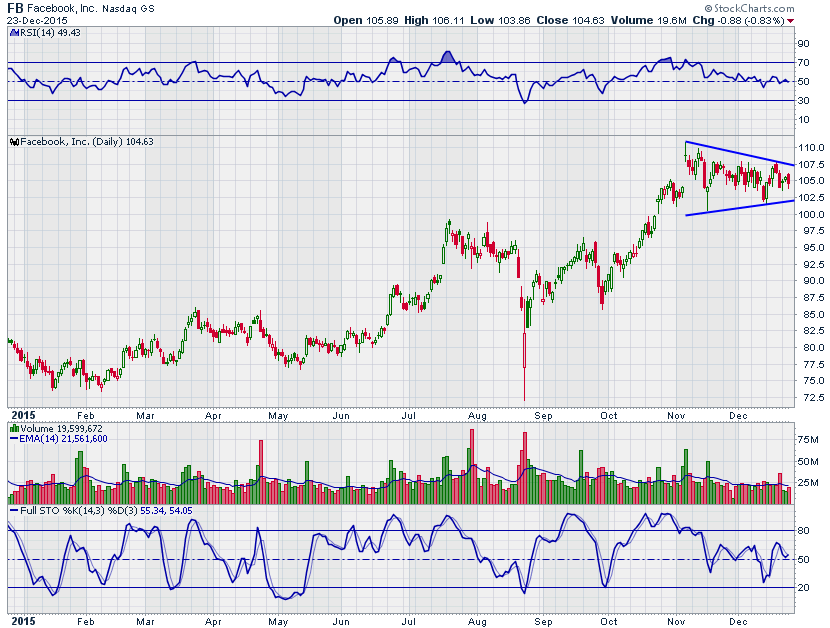Click the EMA(14) 21,561,600 legend label
Viewport: 830px width, 628px height.
(63, 439)
